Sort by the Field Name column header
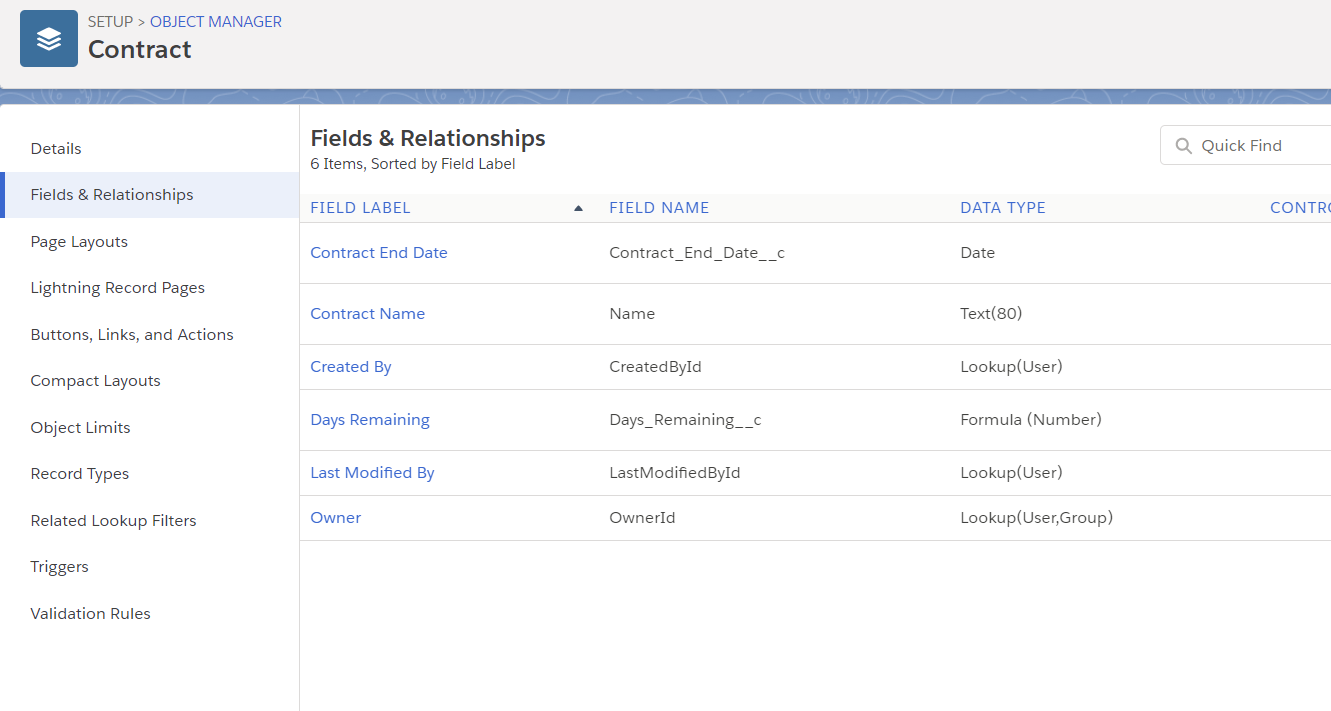Image resolution: width=1331 pixels, height=711 pixels. (x=658, y=208)
